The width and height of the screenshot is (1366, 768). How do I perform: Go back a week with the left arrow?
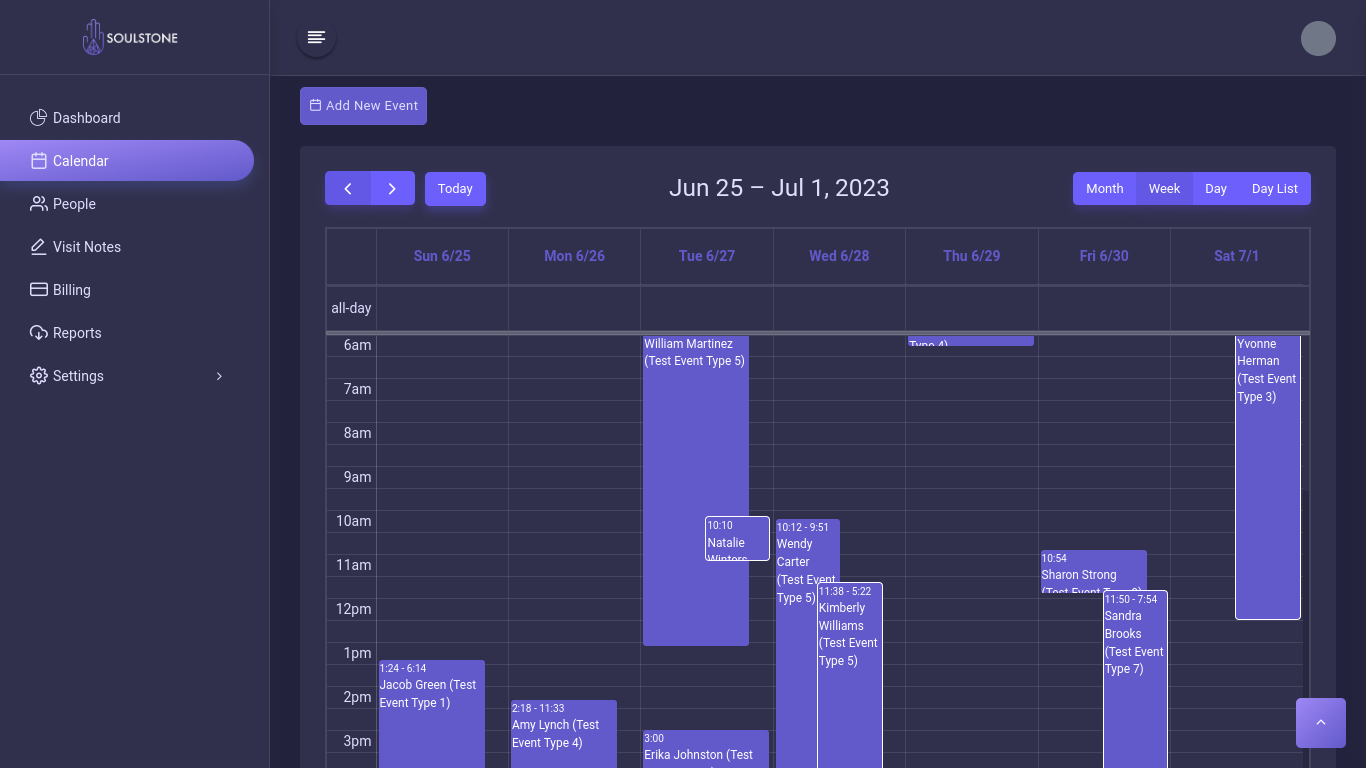tap(348, 188)
